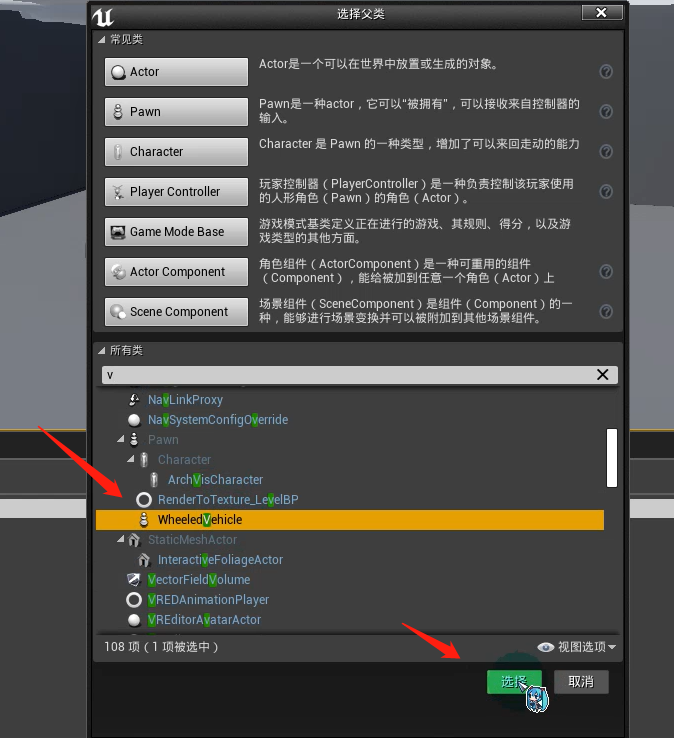Screen dimensions: 674x738
Task: Cancel the dialog with 取消 button
Action: [x=581, y=682]
